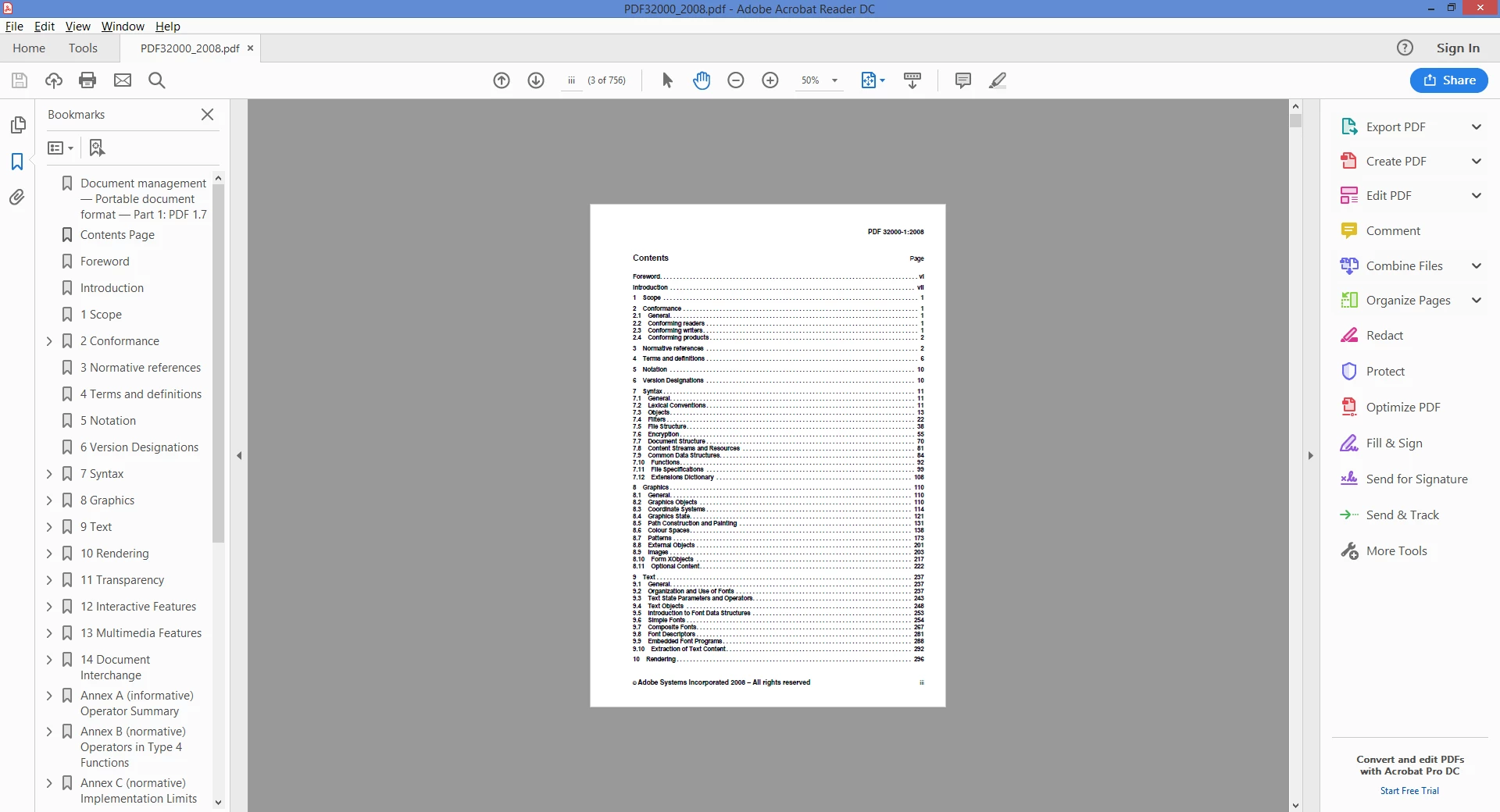Select the Introduction bookmark
Image resolution: width=1500 pixels, height=812 pixels.
point(112,288)
